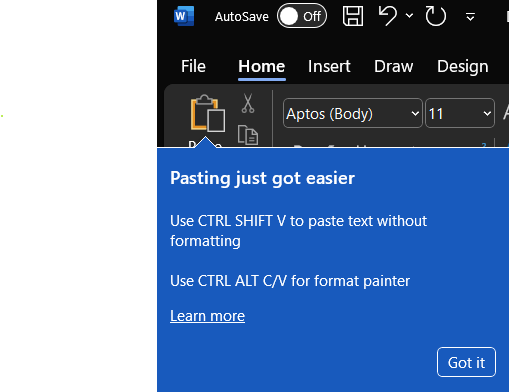Click the CTRL ALT C/V format painter text
Screen dimensions: 509x392
pos(290,281)
